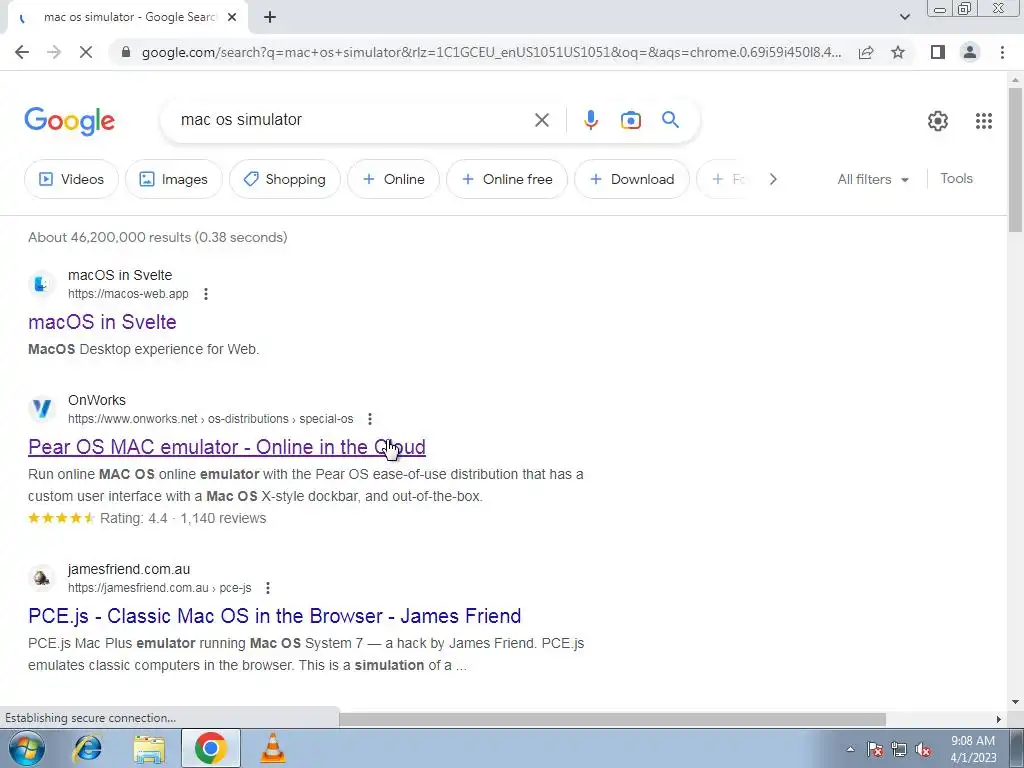Click the OnWorks favicon
1024x768 pixels.
coord(41,409)
